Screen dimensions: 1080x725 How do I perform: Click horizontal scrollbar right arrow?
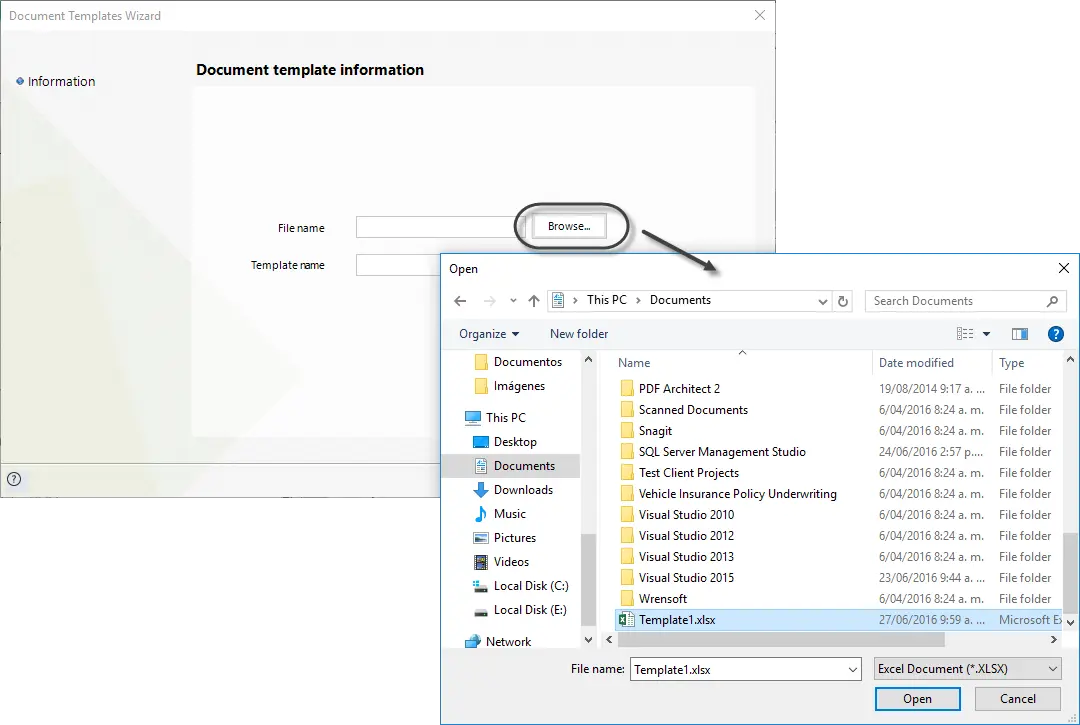1053,640
